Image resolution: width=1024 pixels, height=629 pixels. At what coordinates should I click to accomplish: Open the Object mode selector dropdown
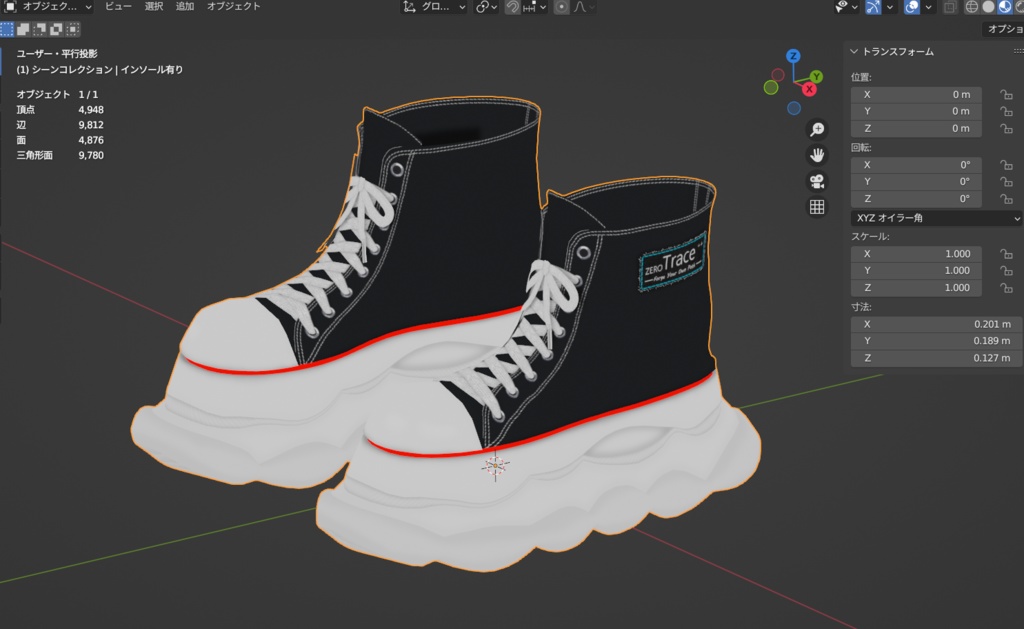click(48, 7)
